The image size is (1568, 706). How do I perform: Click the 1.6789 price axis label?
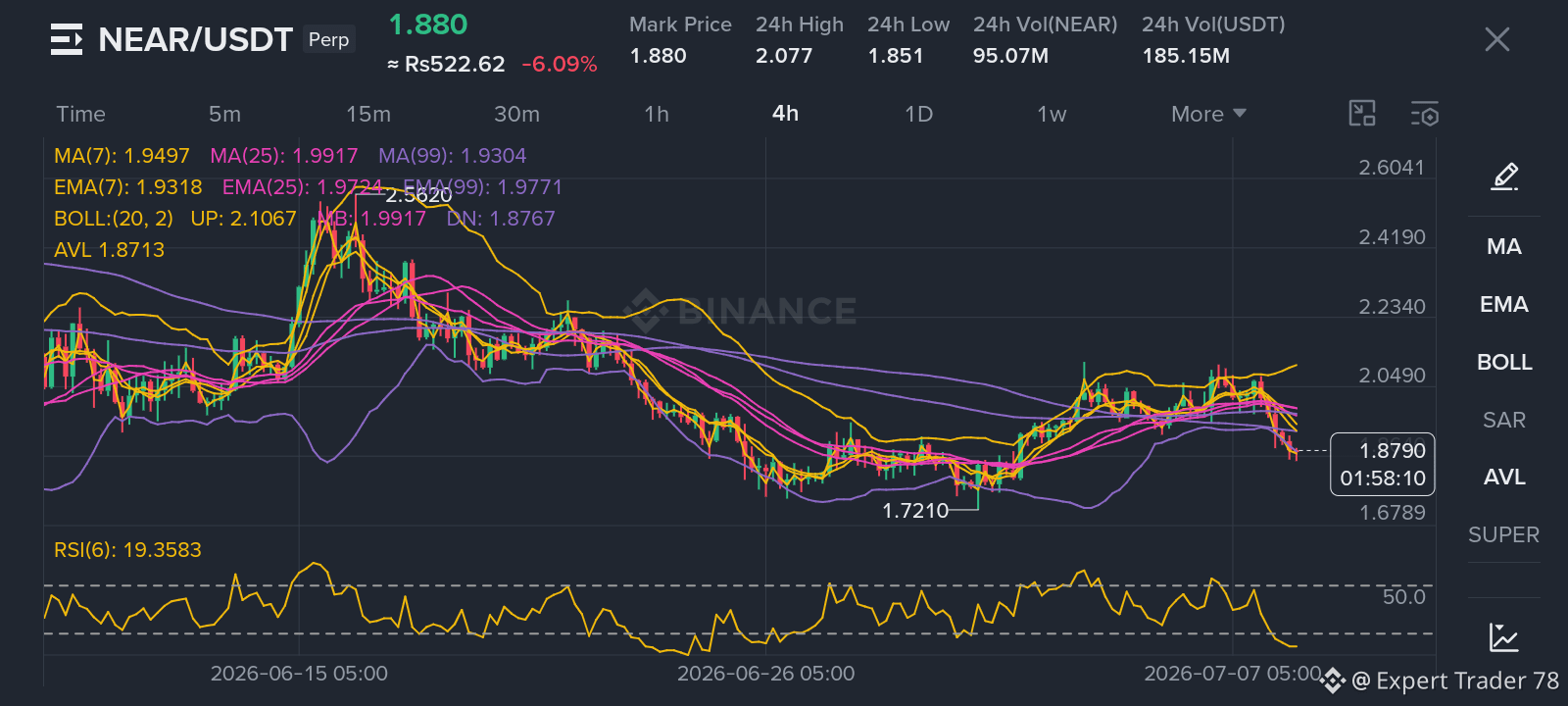click(x=1392, y=513)
